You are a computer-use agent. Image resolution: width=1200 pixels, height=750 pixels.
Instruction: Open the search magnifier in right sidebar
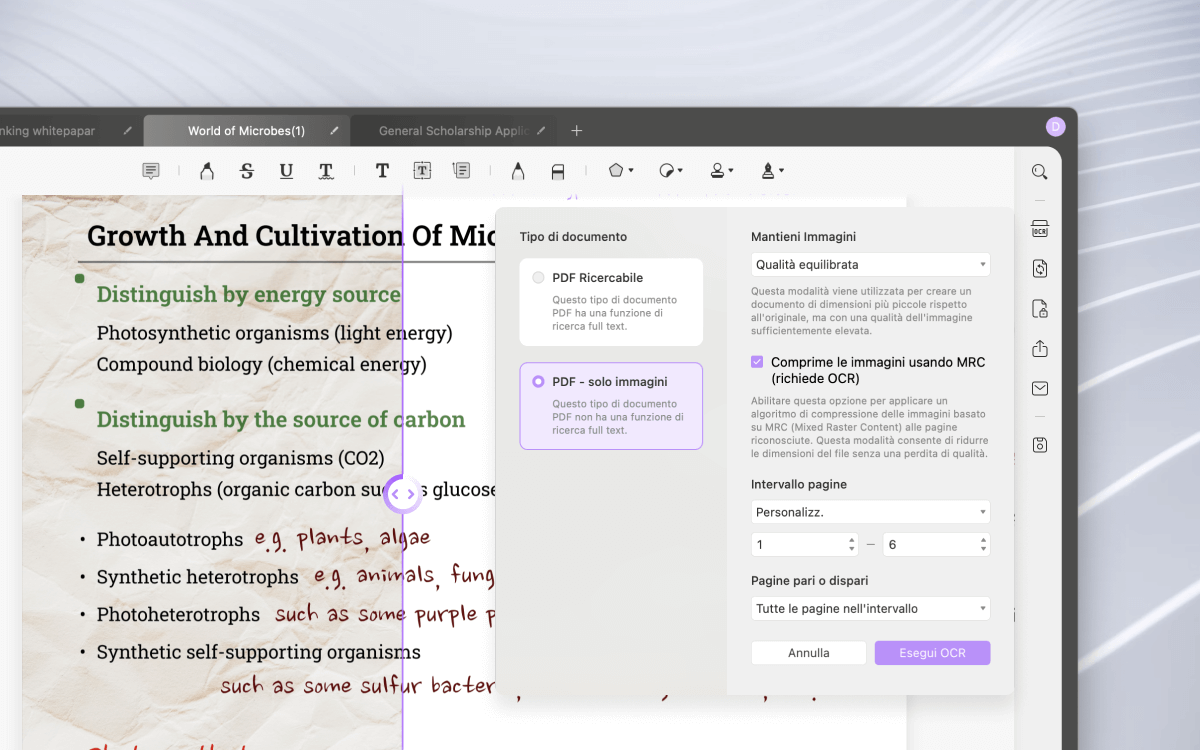(x=1040, y=172)
